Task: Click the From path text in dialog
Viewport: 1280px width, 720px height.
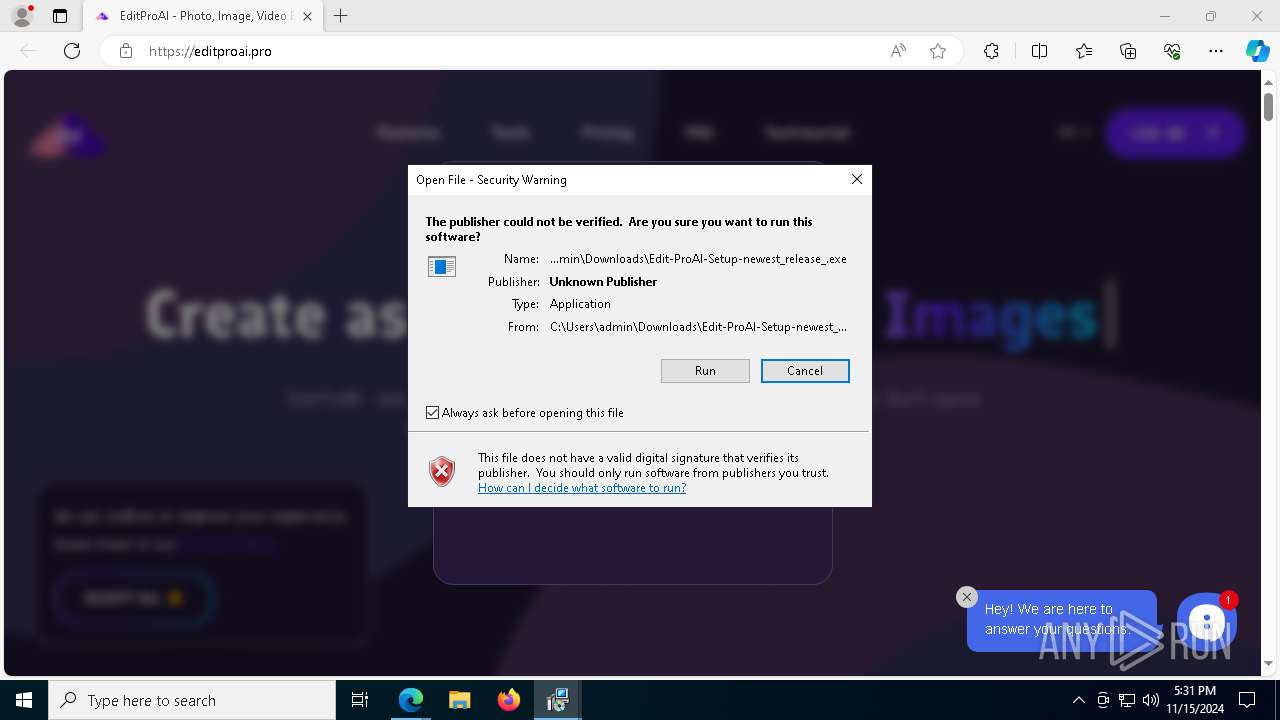Action: pyautogui.click(x=698, y=327)
